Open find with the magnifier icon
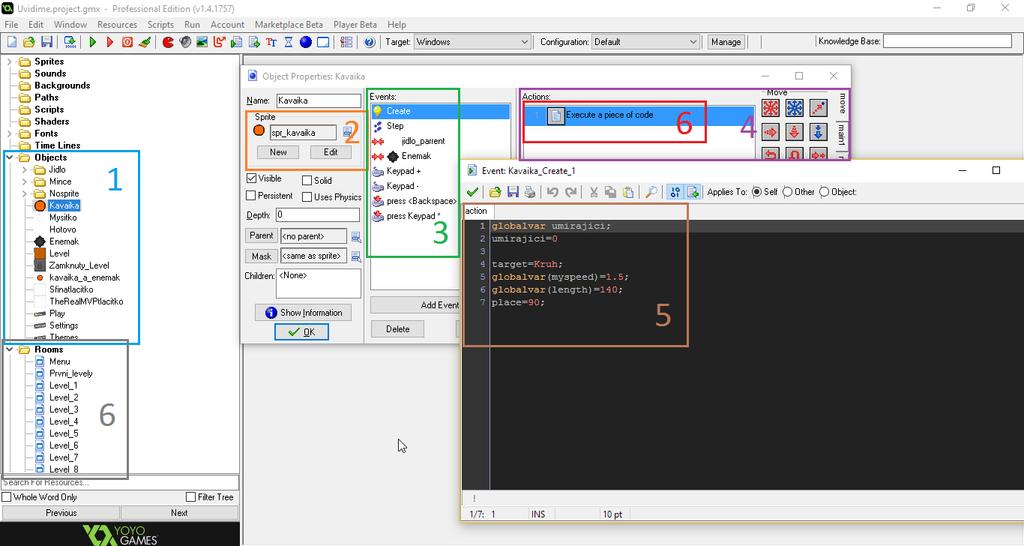 coord(651,192)
